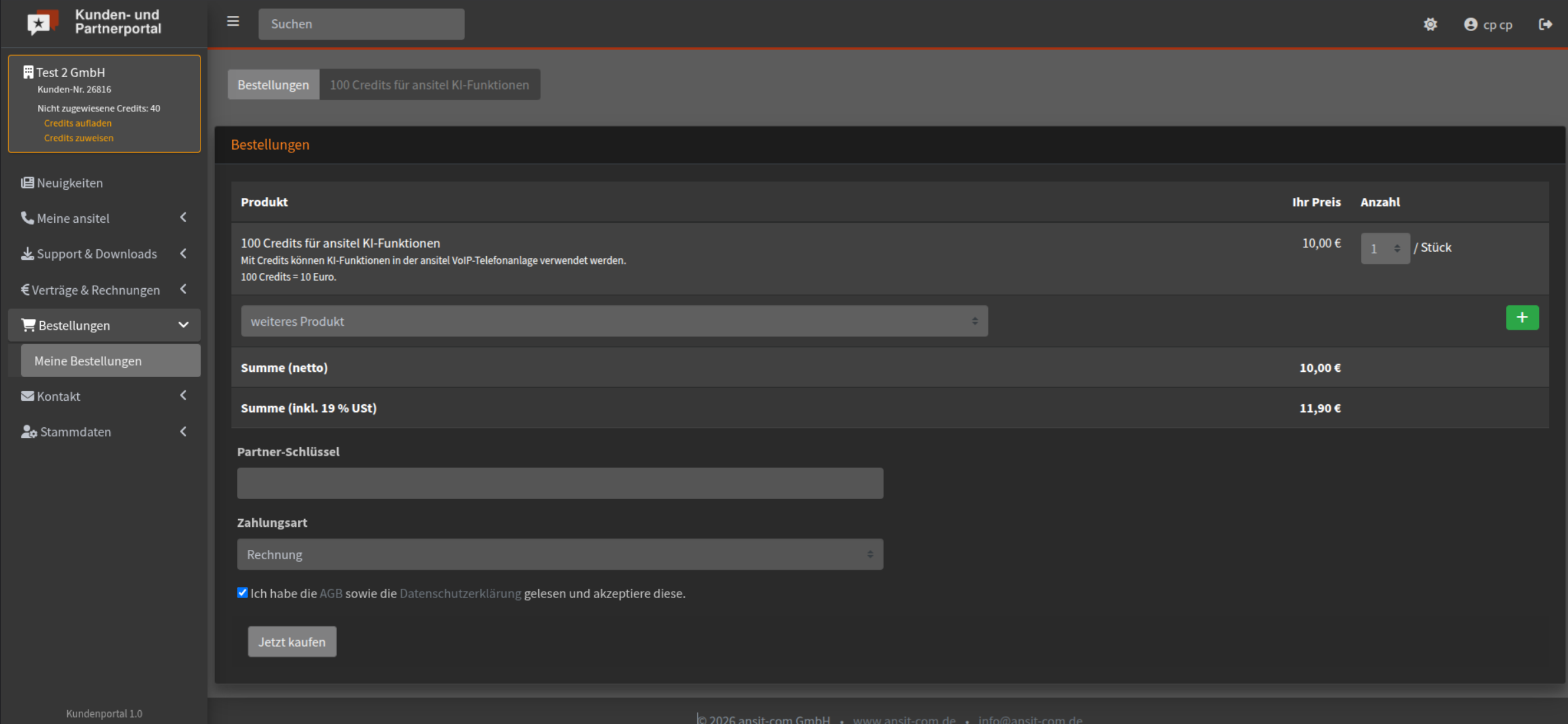Select the Bestellungen breadcrumb tab
This screenshot has width=1568, height=724.
click(x=273, y=84)
